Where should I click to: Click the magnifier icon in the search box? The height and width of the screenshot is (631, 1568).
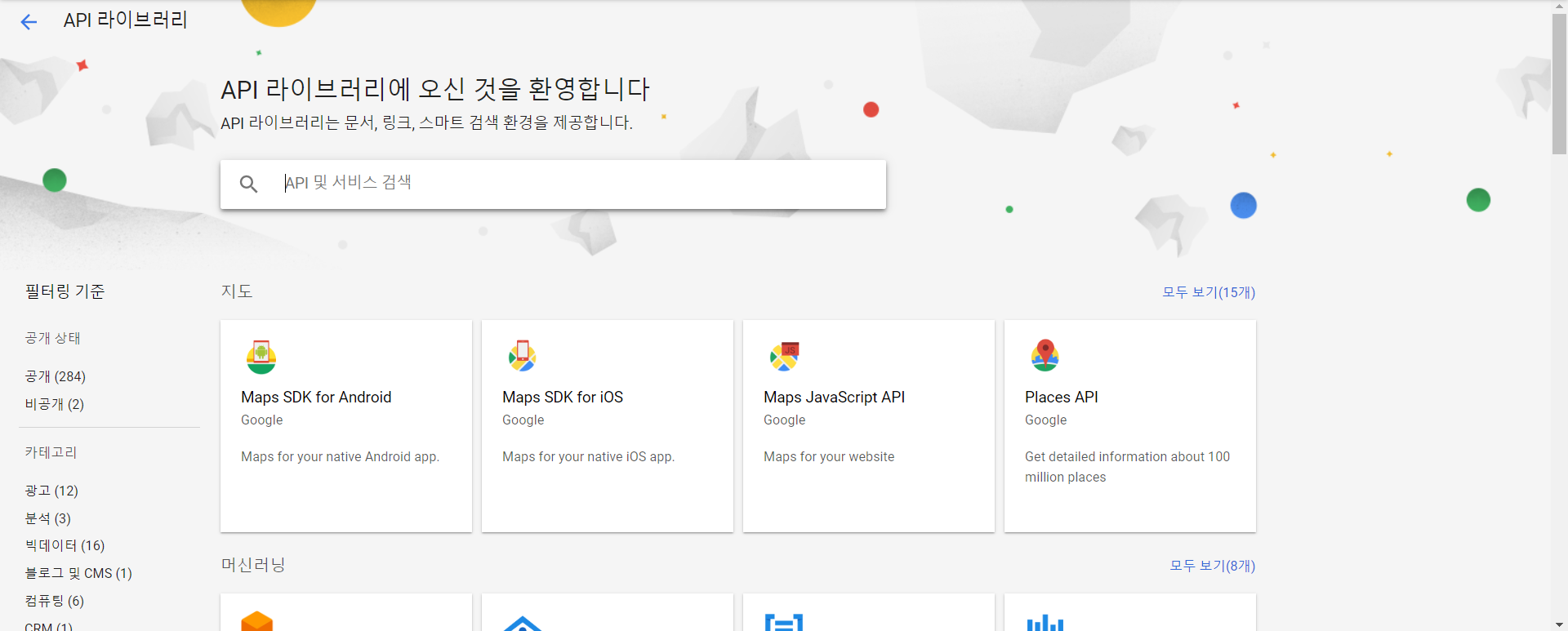(248, 184)
